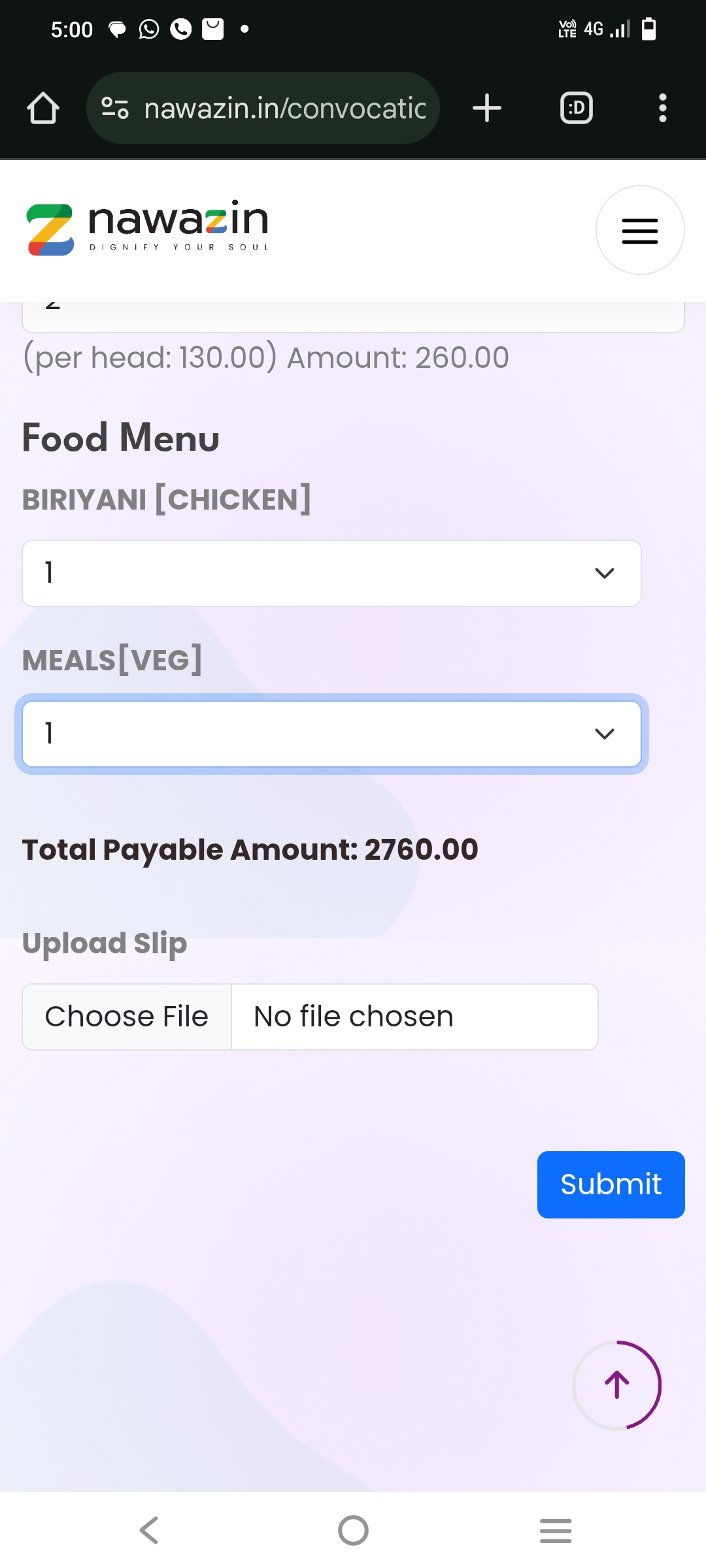
Task: Tap the WhatsApp notification icon in status bar
Action: (149, 29)
